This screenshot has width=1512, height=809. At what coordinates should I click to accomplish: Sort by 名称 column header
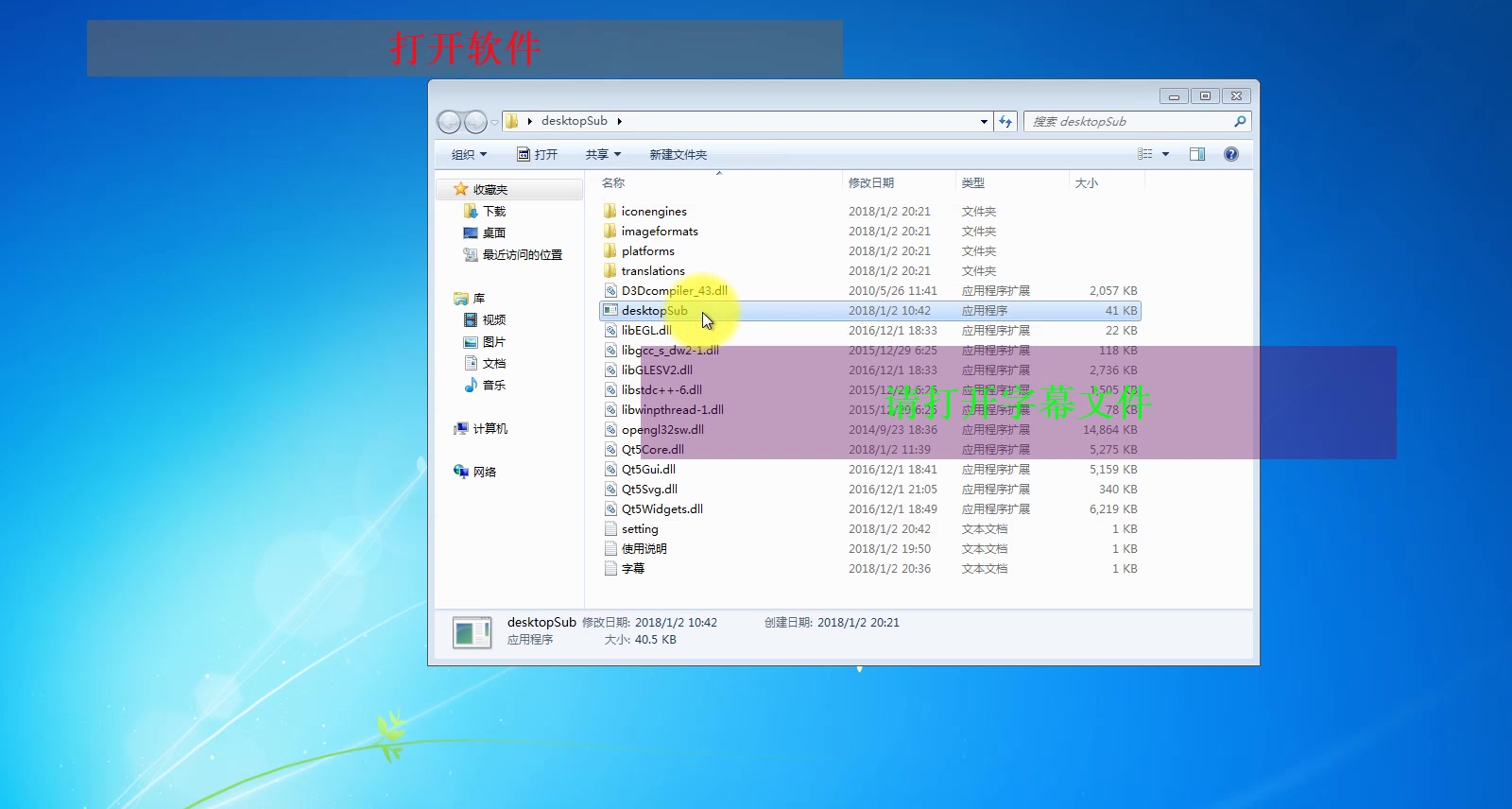click(718, 182)
